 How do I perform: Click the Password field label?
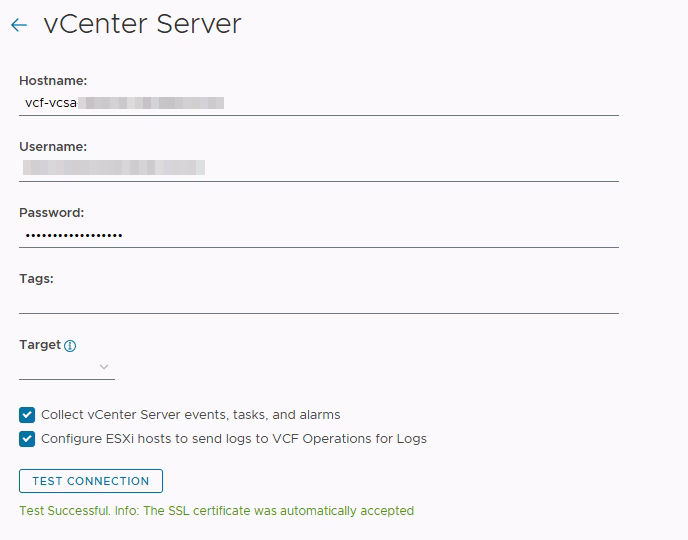click(x=51, y=212)
